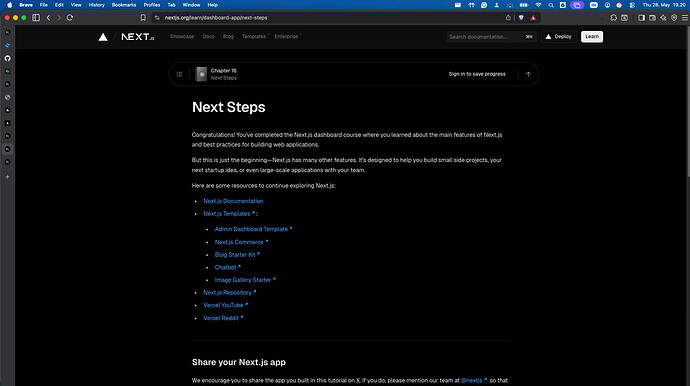Open the History menu
The width and height of the screenshot is (690, 386).
click(96, 5)
